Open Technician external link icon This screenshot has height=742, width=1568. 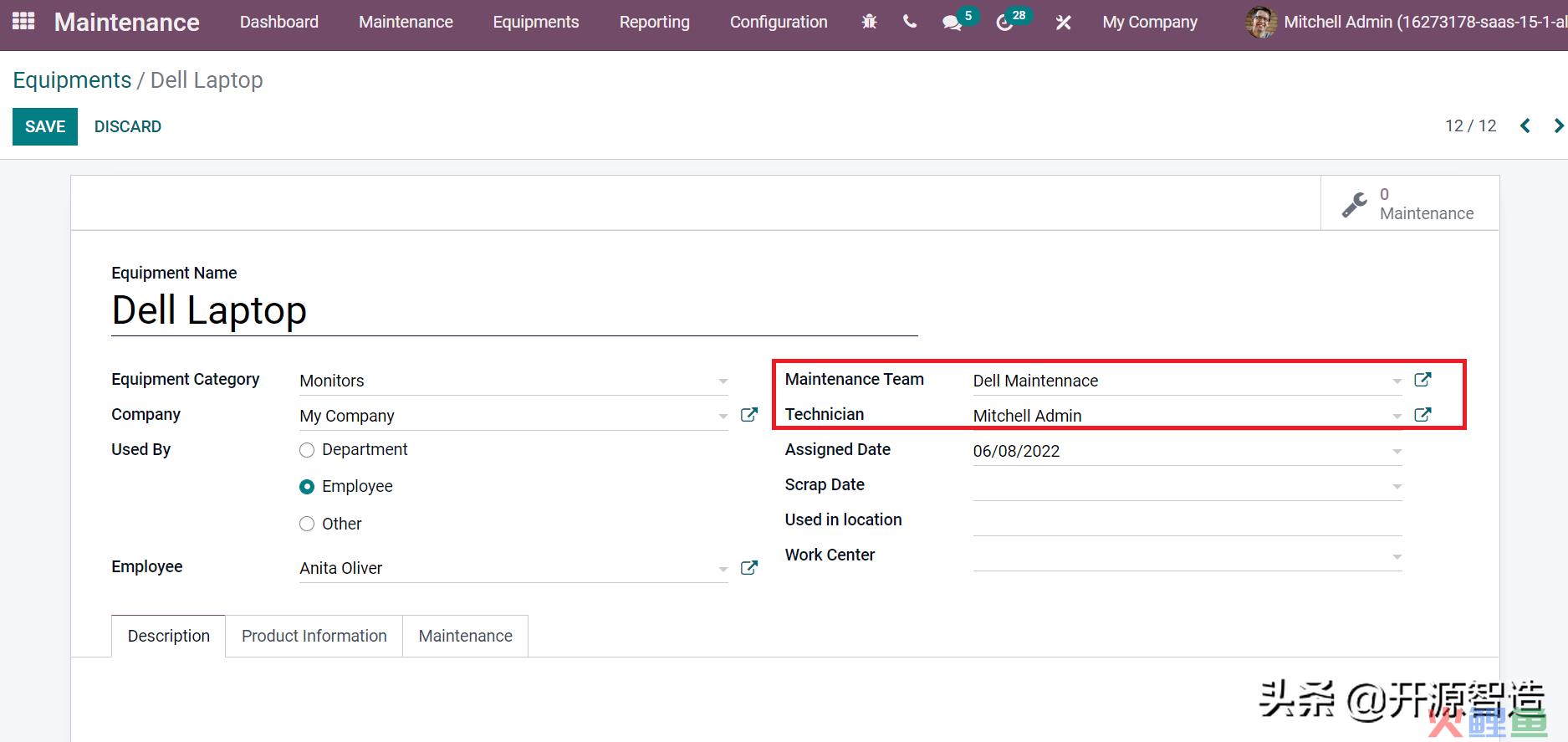(1422, 414)
